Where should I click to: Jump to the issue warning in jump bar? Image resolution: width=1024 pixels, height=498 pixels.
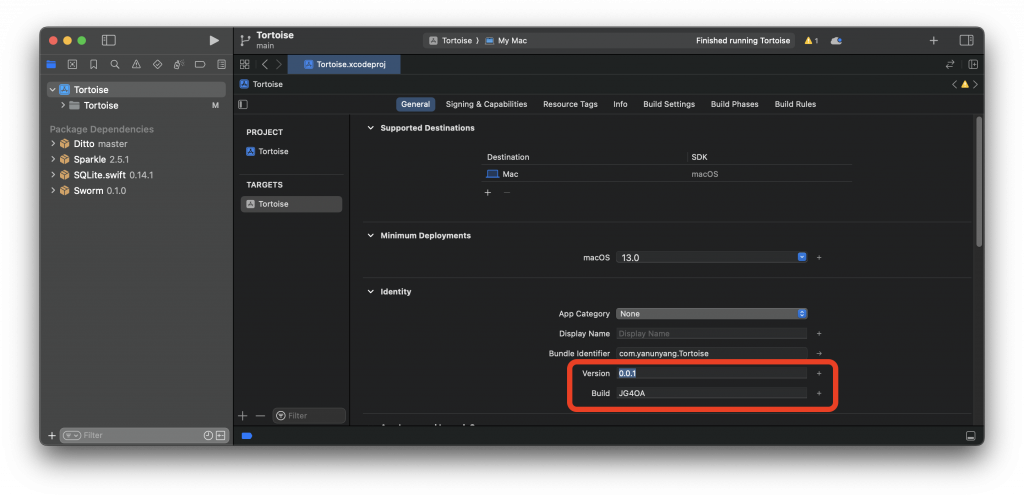pos(965,84)
